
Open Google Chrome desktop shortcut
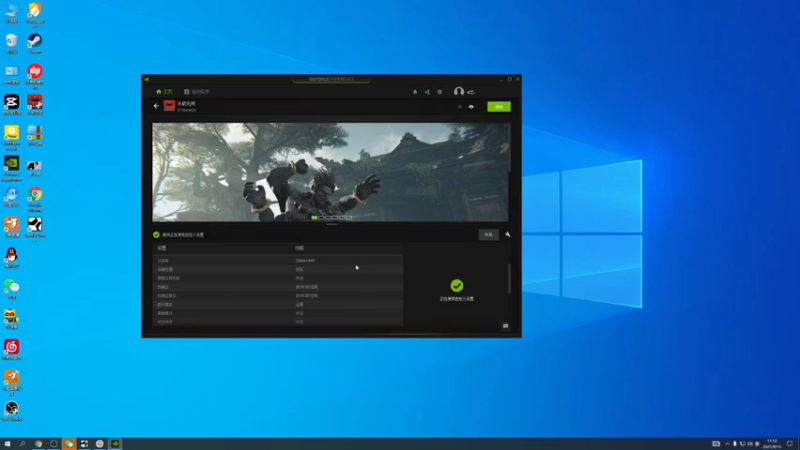point(35,199)
